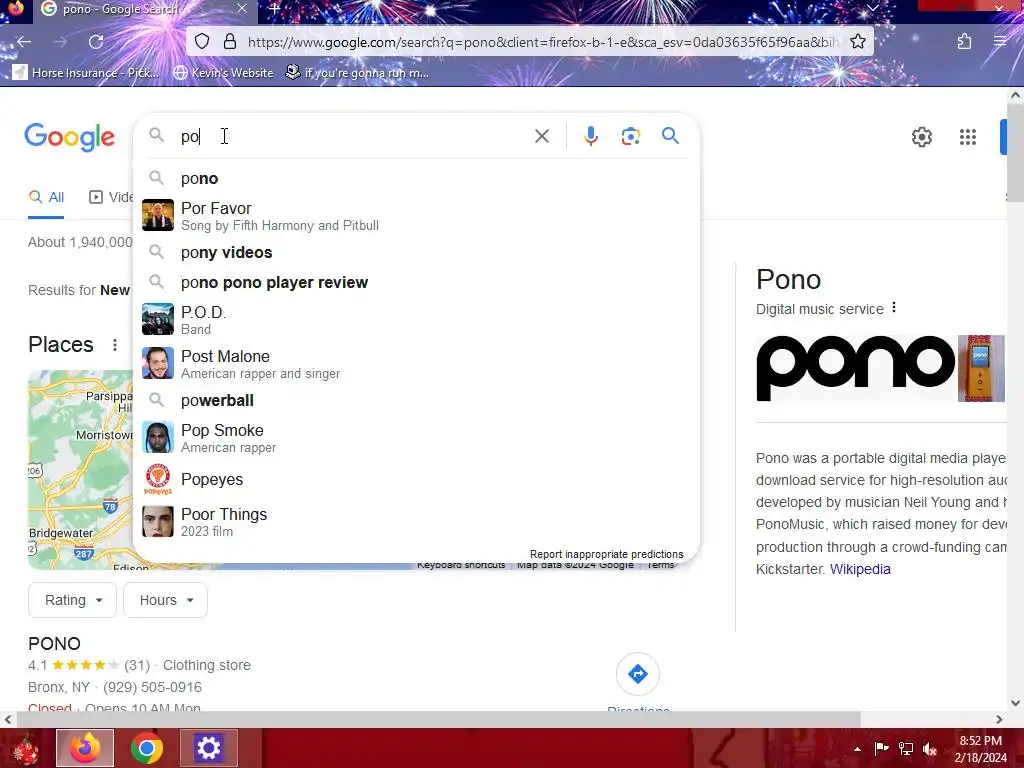
Task: Reload the page with the refresh icon
Action: [x=96, y=42]
